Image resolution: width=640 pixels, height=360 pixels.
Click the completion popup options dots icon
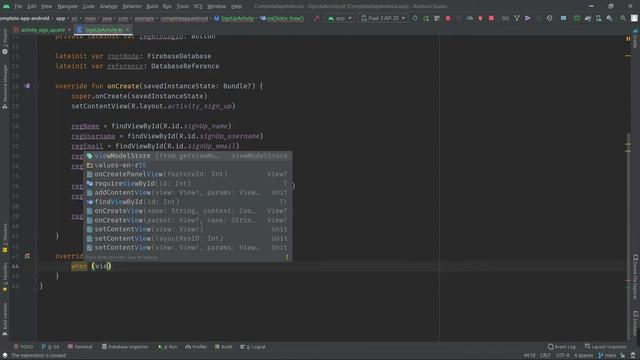[x=287, y=257]
